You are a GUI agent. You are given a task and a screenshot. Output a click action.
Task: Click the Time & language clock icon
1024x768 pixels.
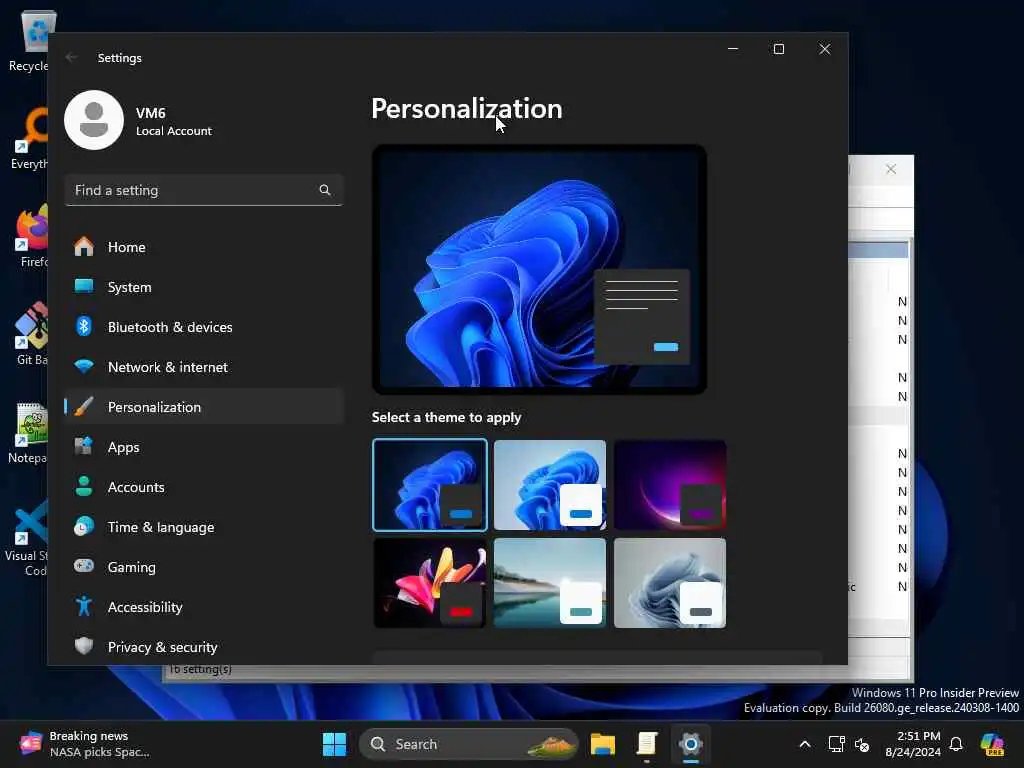(84, 526)
